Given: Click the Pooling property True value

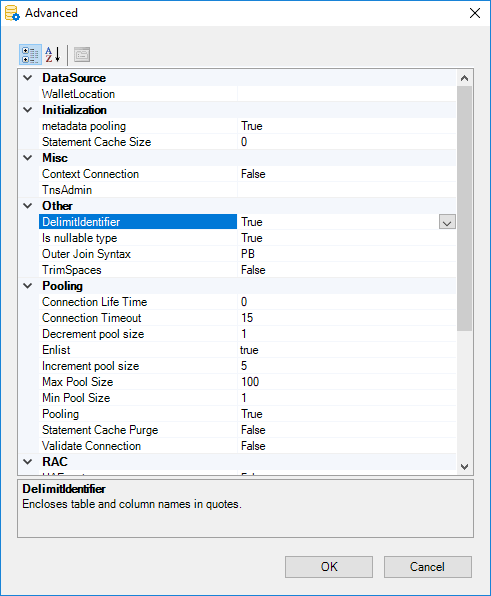Looking at the screenshot, I should coord(347,414).
